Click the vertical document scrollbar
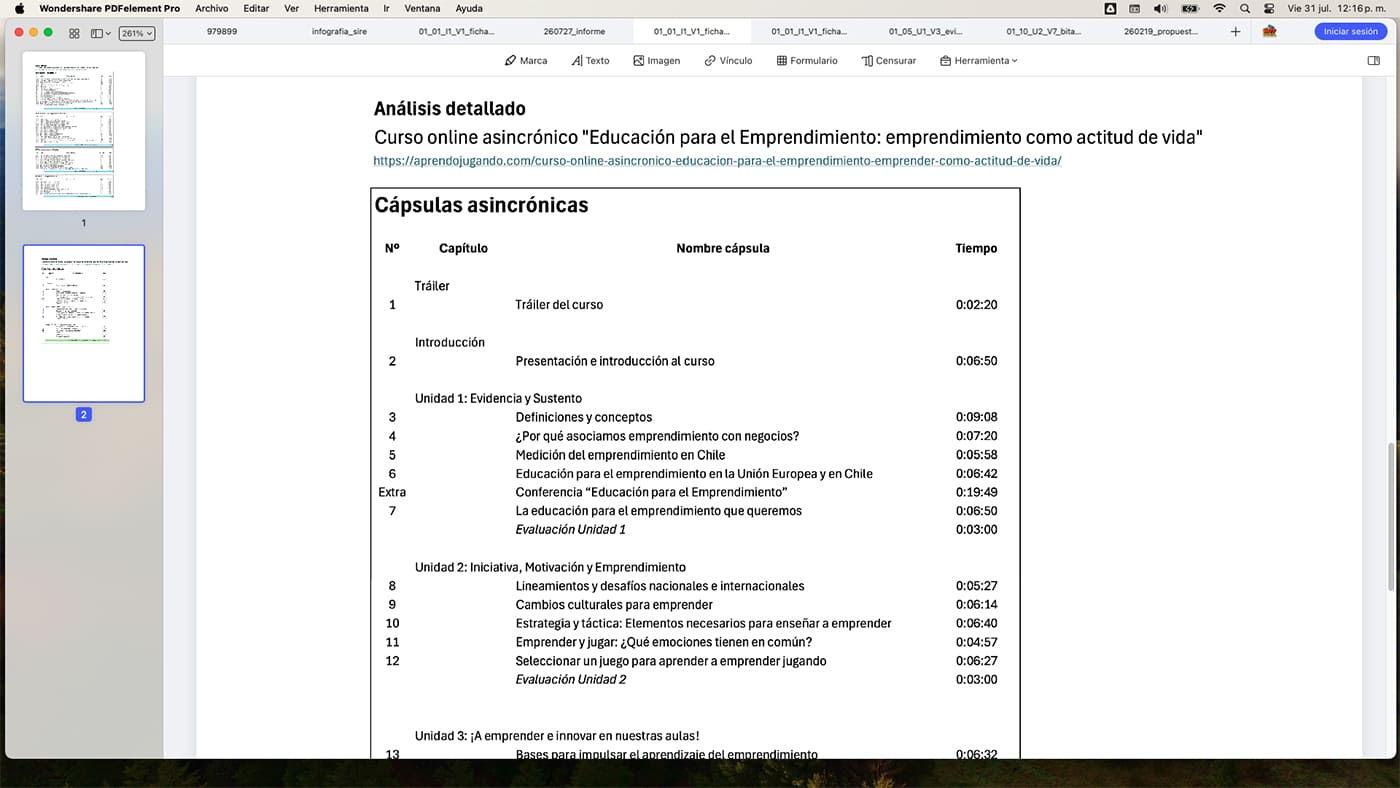This screenshot has height=788, width=1400. click(x=1392, y=517)
